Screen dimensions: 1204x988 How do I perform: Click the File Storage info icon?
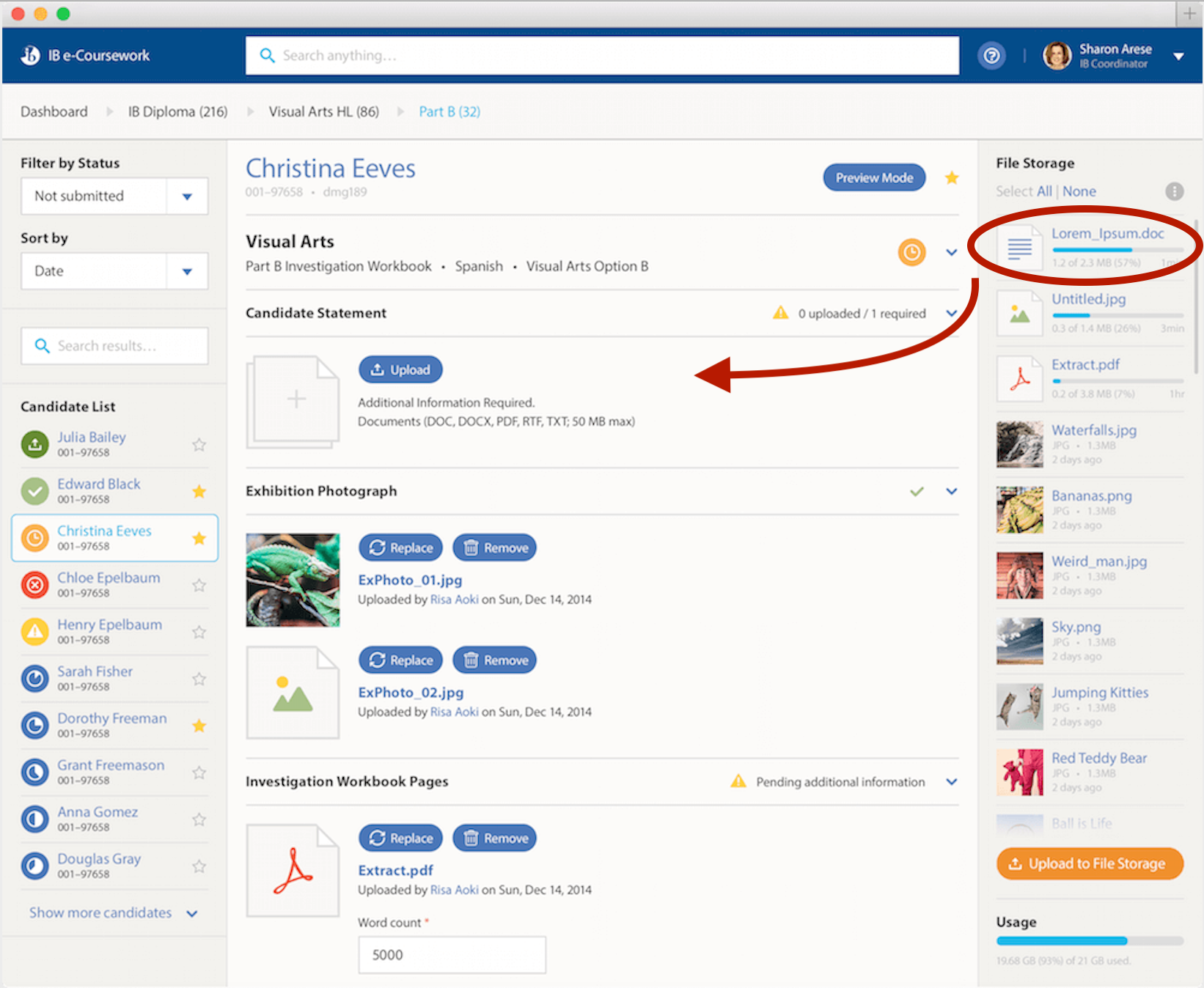coord(1174,191)
